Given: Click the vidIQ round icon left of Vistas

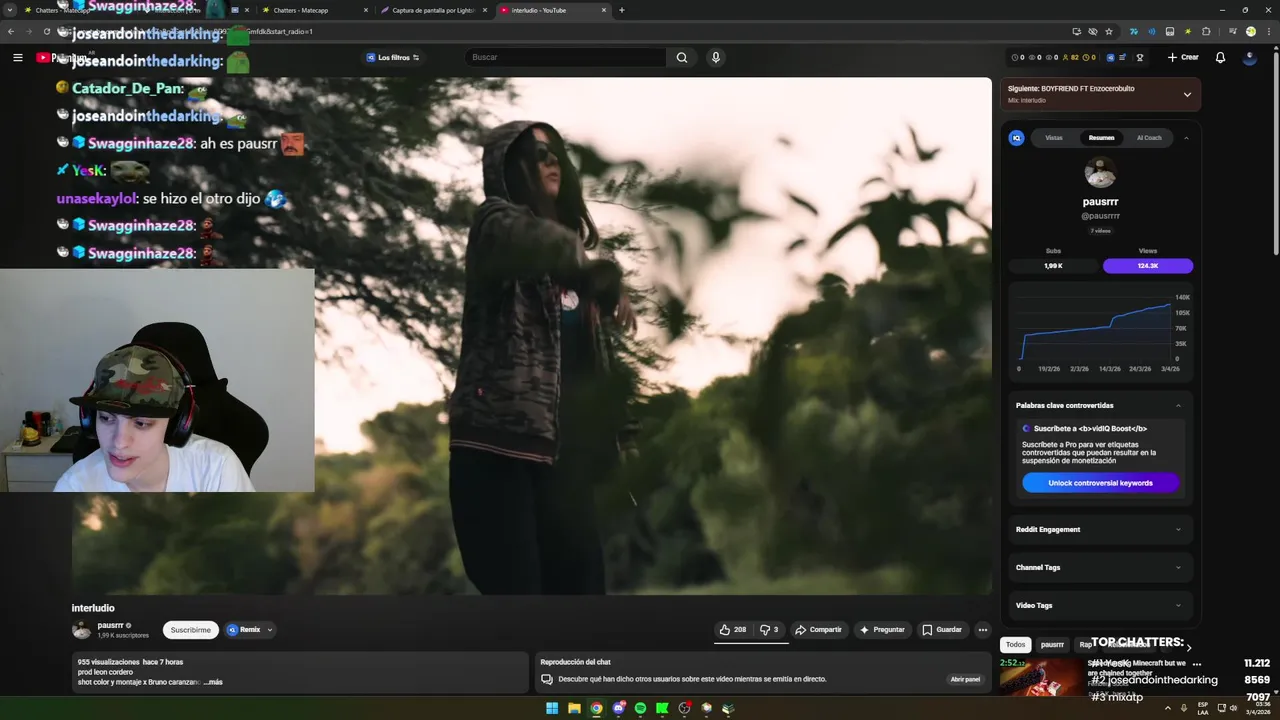Looking at the screenshot, I should coord(1017,138).
